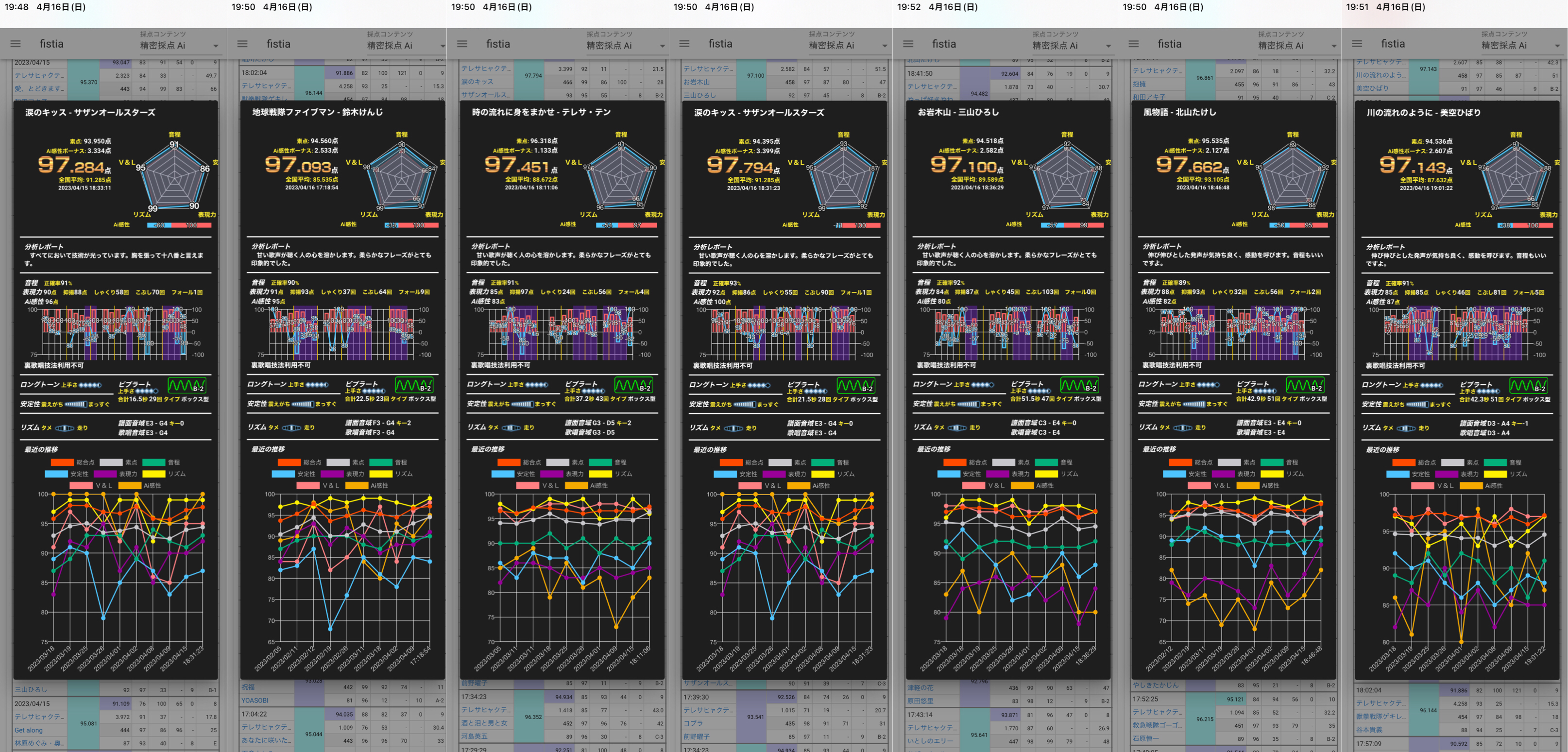
Task: Open hamburger menu in the 97.284 score panel
Action: pos(16,44)
